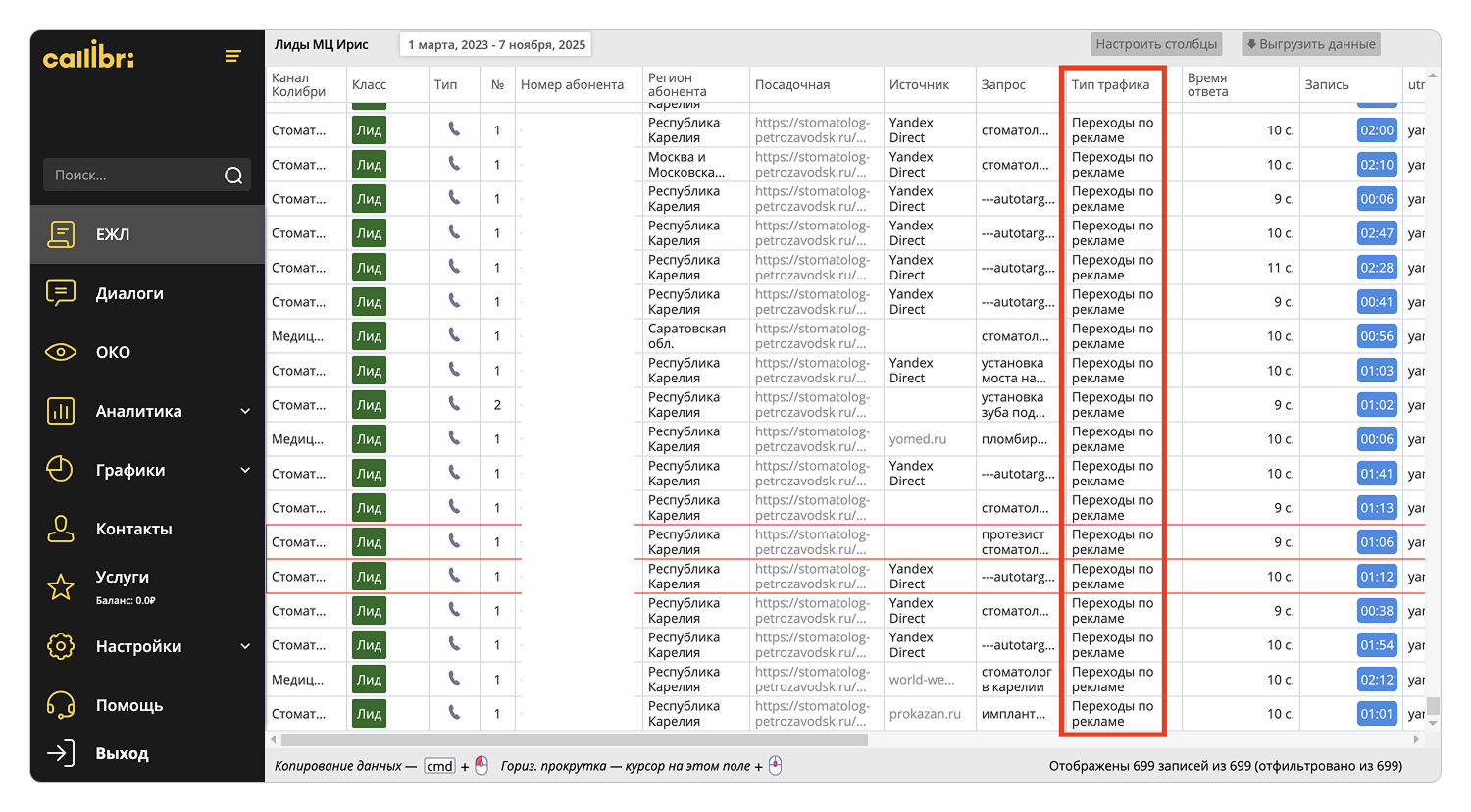Sort by the Тип трафика column header
Viewport: 1471px width, 812px height.
1110,85
